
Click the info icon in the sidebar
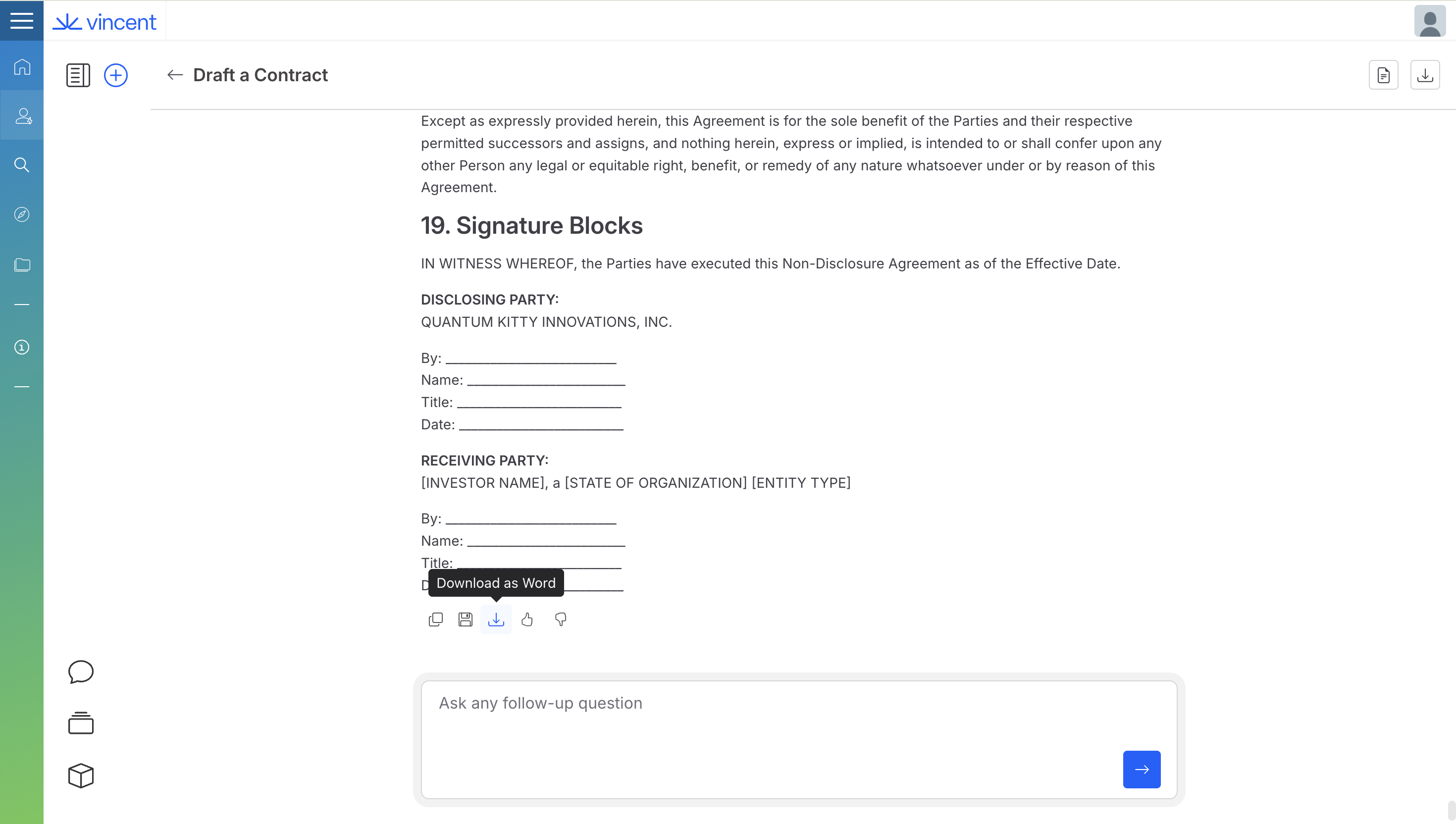(22, 347)
